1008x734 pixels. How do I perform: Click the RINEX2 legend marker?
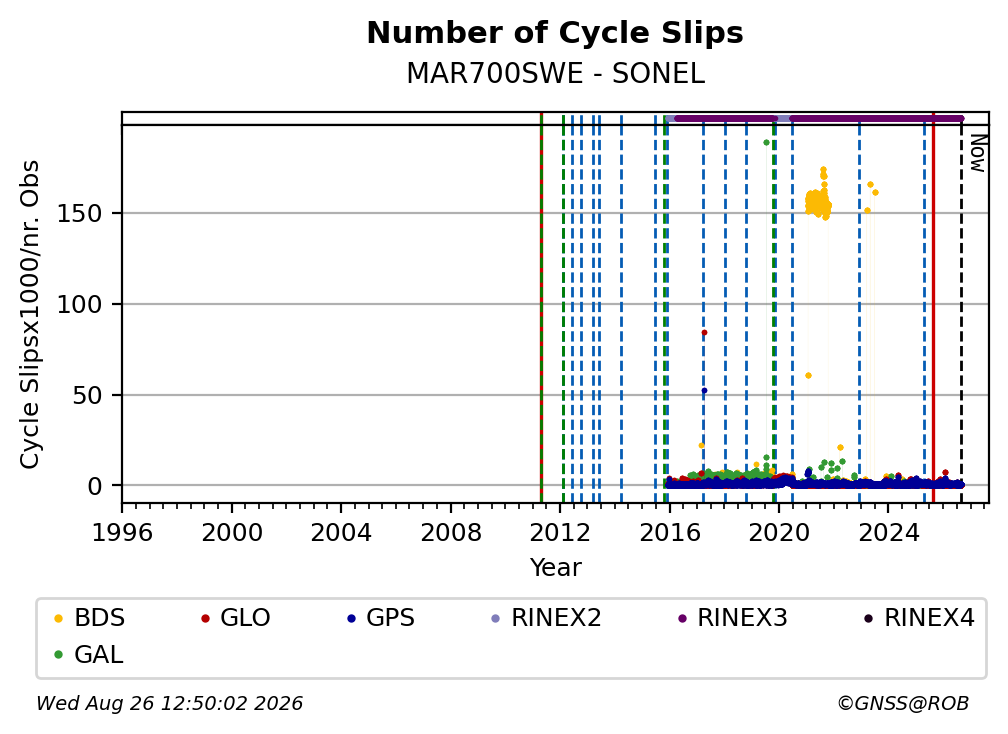[x=495, y=618]
